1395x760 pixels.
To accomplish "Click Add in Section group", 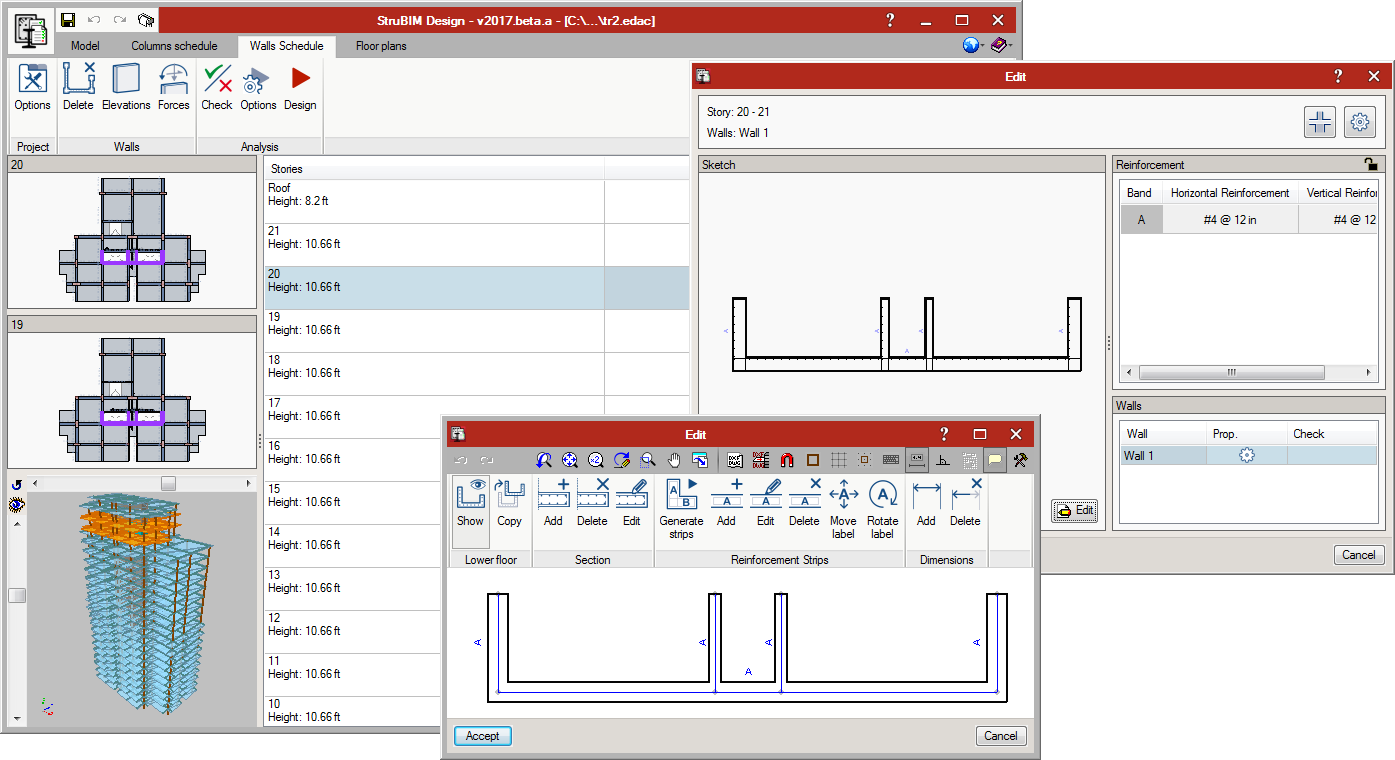I will click(x=553, y=503).
